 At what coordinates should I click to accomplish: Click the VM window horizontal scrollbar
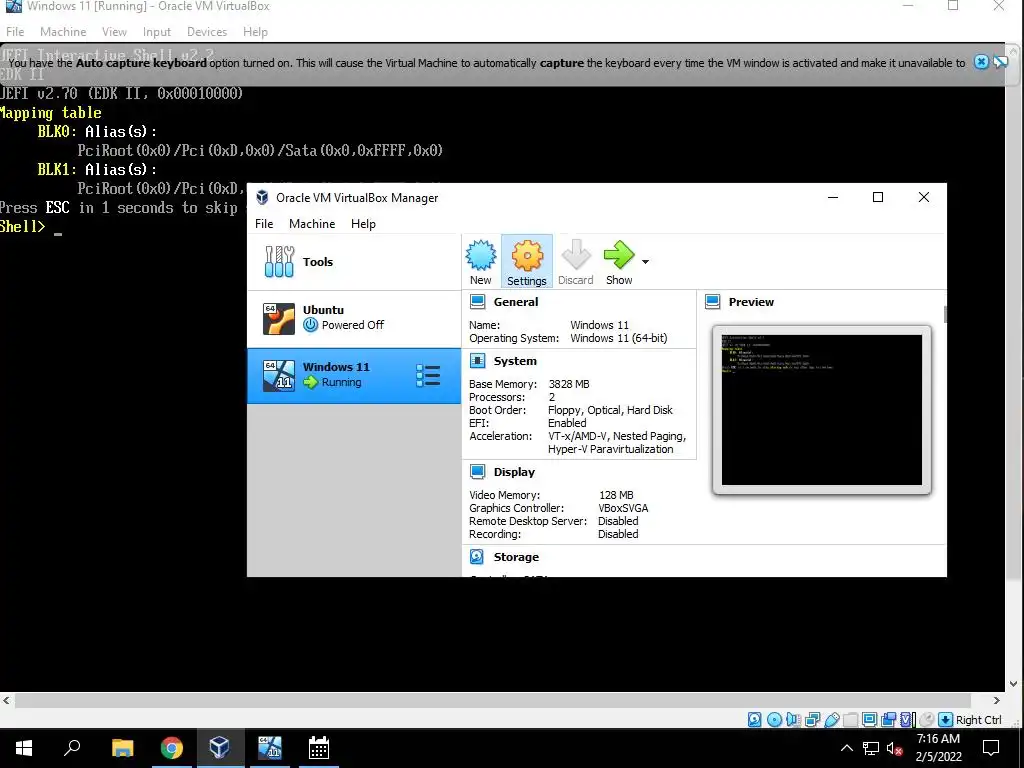492,700
